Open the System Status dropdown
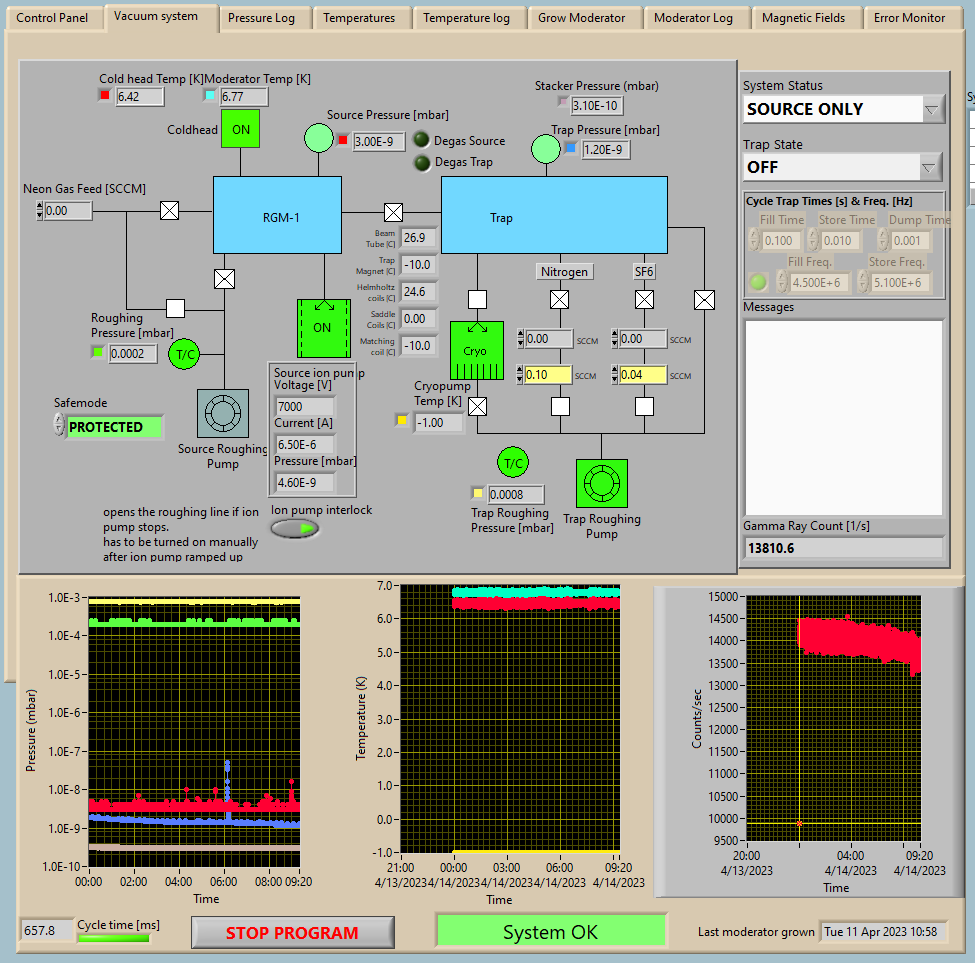This screenshot has width=975, height=963. [932, 109]
